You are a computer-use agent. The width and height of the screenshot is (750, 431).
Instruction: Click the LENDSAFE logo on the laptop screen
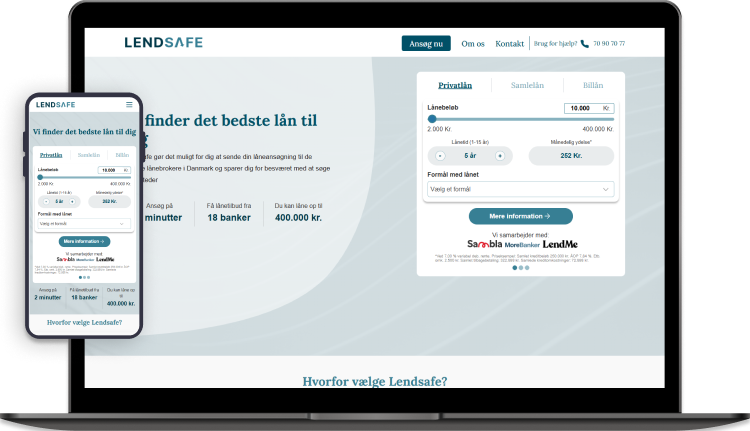(164, 43)
